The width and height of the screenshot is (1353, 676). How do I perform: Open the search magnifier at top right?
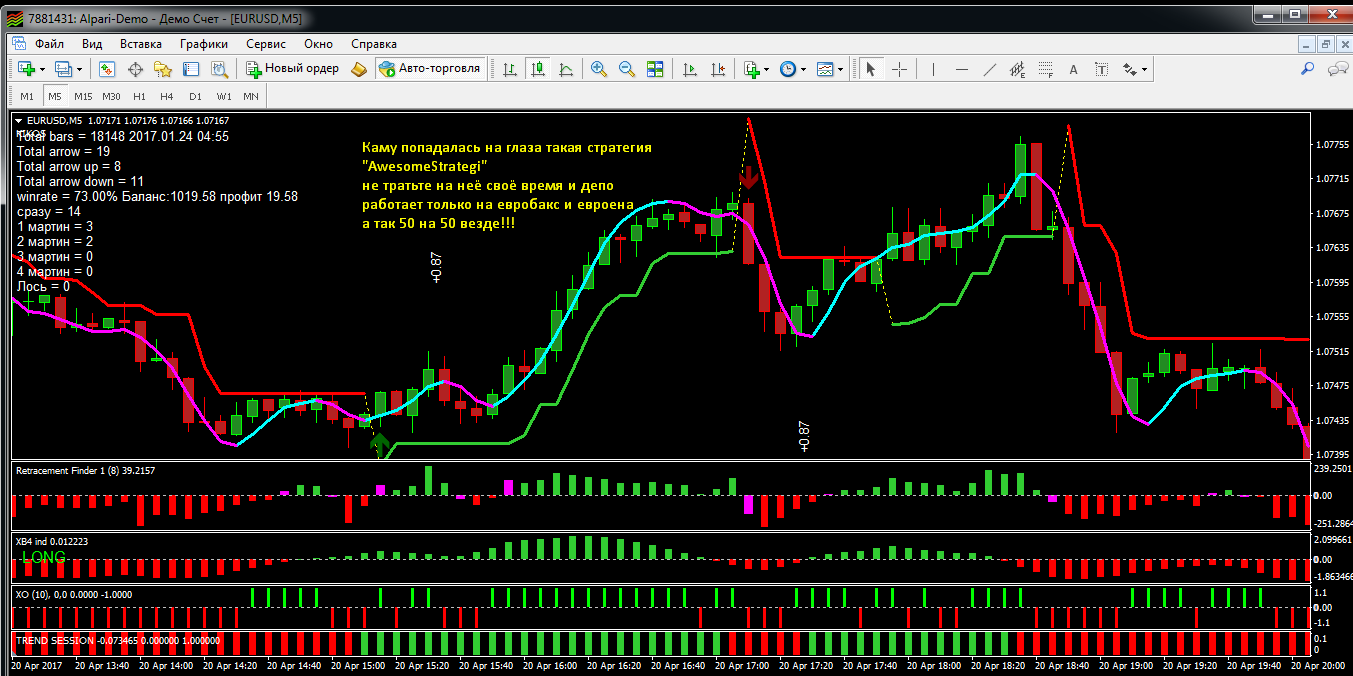1307,69
